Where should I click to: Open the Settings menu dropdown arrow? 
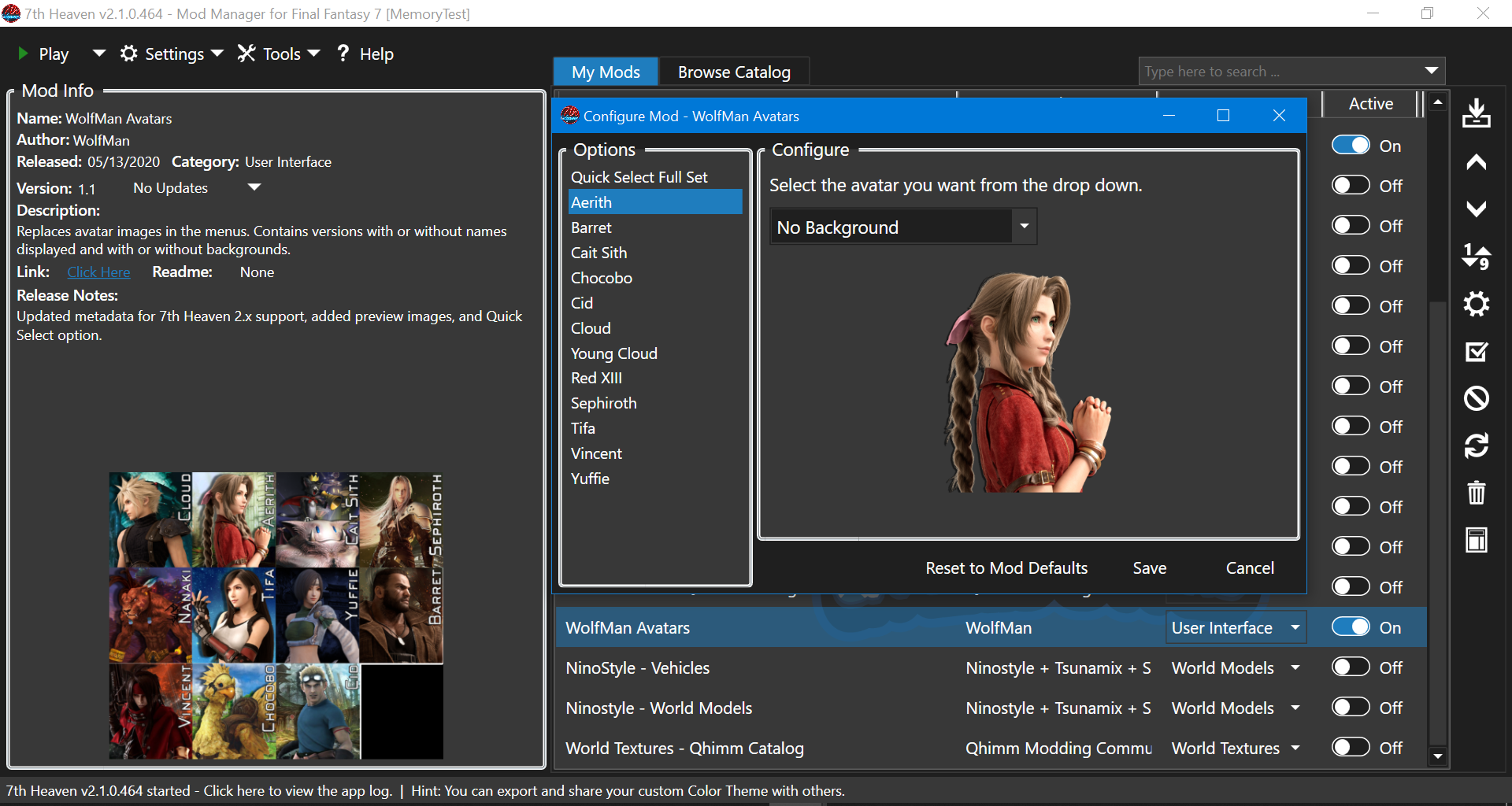(217, 54)
